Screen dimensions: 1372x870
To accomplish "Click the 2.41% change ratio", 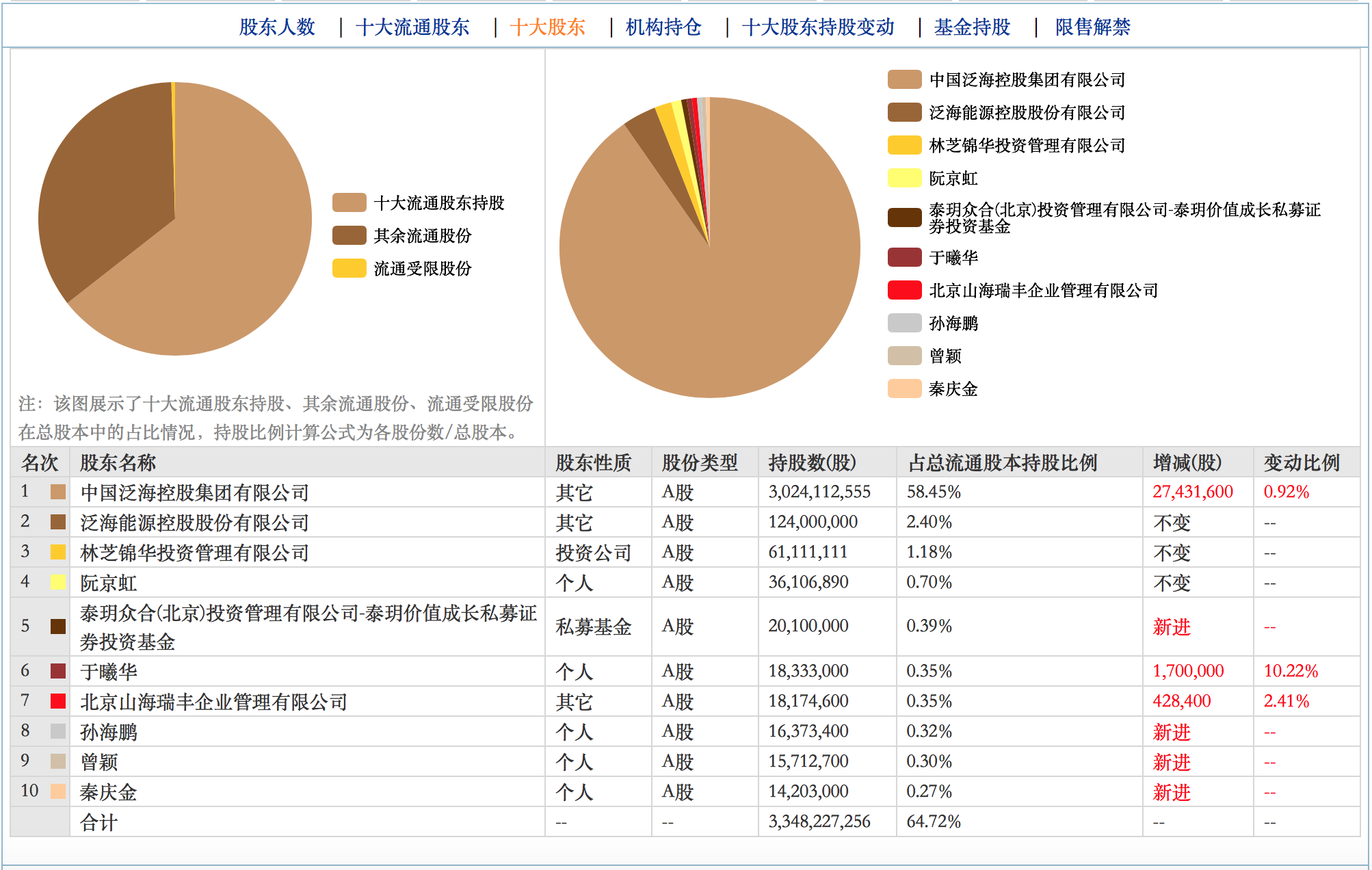I will coord(1287,701).
